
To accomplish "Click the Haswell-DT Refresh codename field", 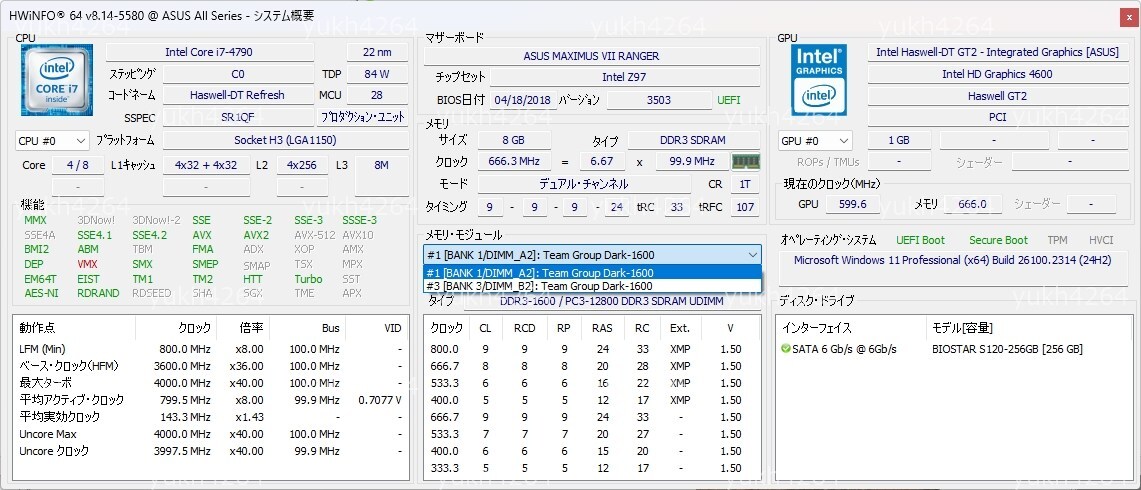I will pos(237,95).
